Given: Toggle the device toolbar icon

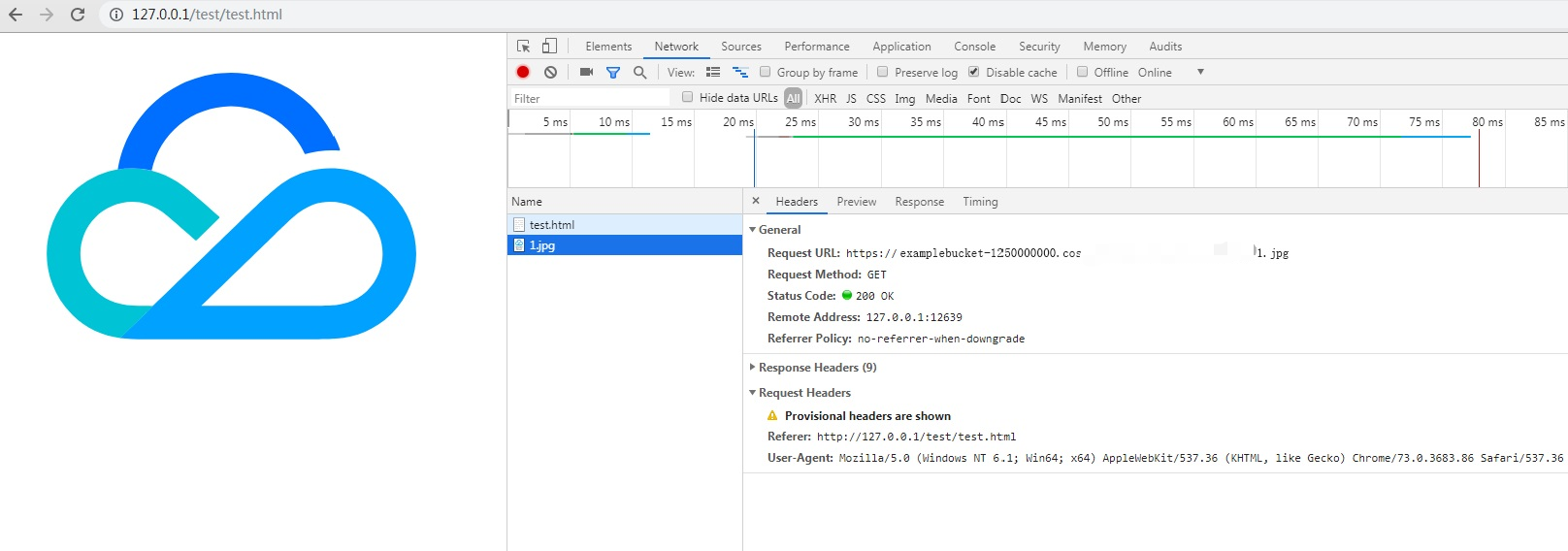Looking at the screenshot, I should (549, 47).
